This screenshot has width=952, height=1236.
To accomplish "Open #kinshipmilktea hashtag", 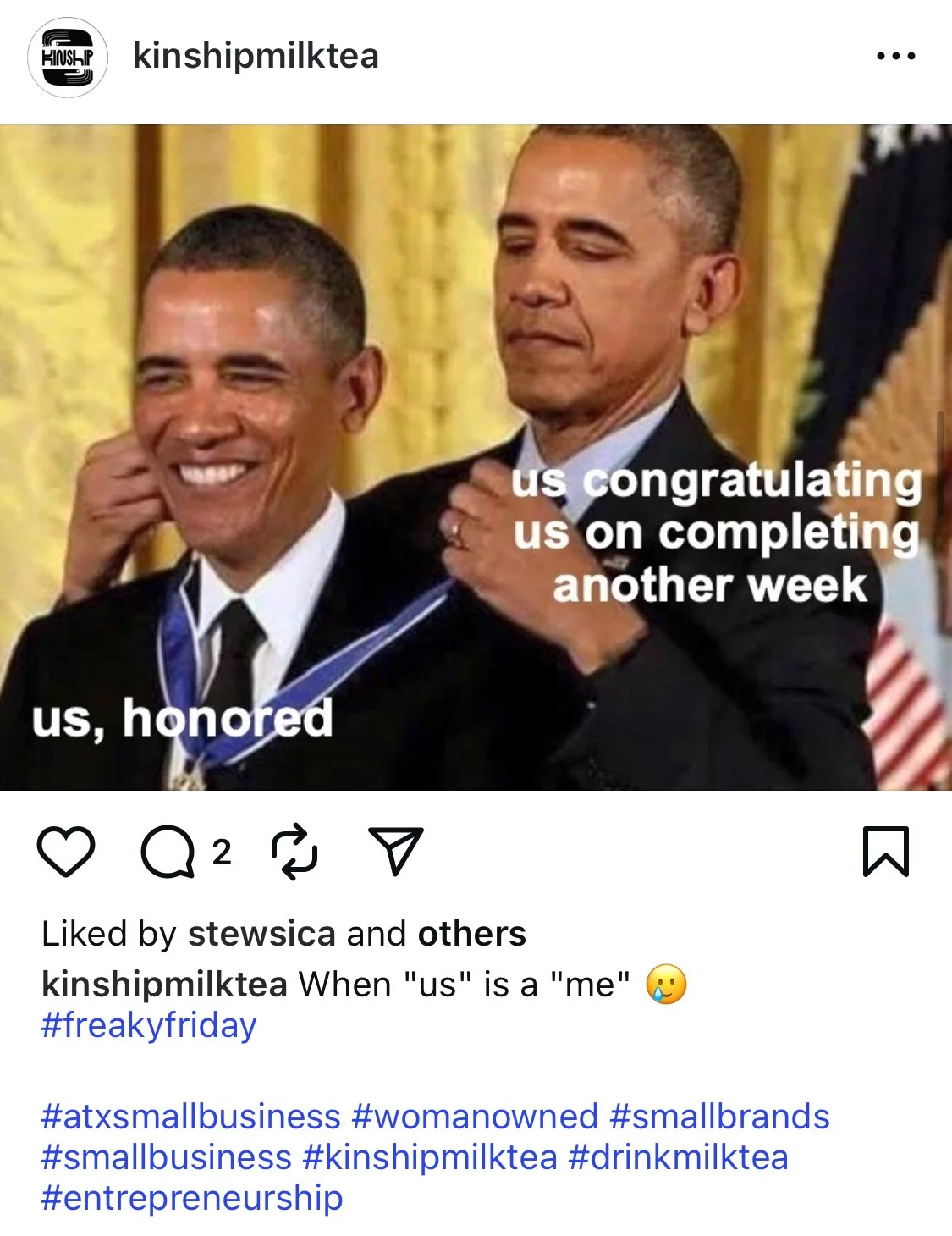I will (430, 1157).
